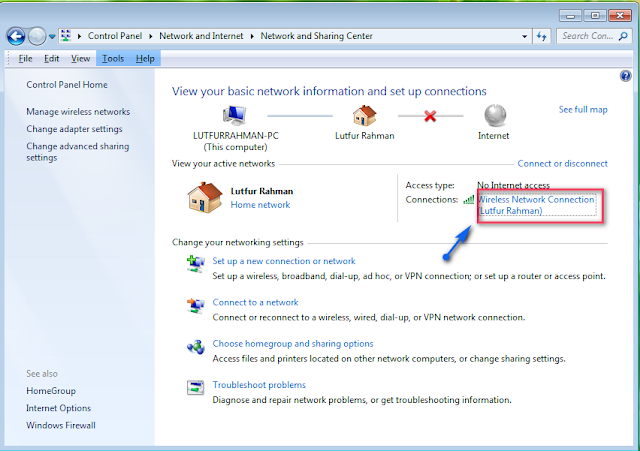
Task: Click the large house active network icon
Action: tap(205, 198)
